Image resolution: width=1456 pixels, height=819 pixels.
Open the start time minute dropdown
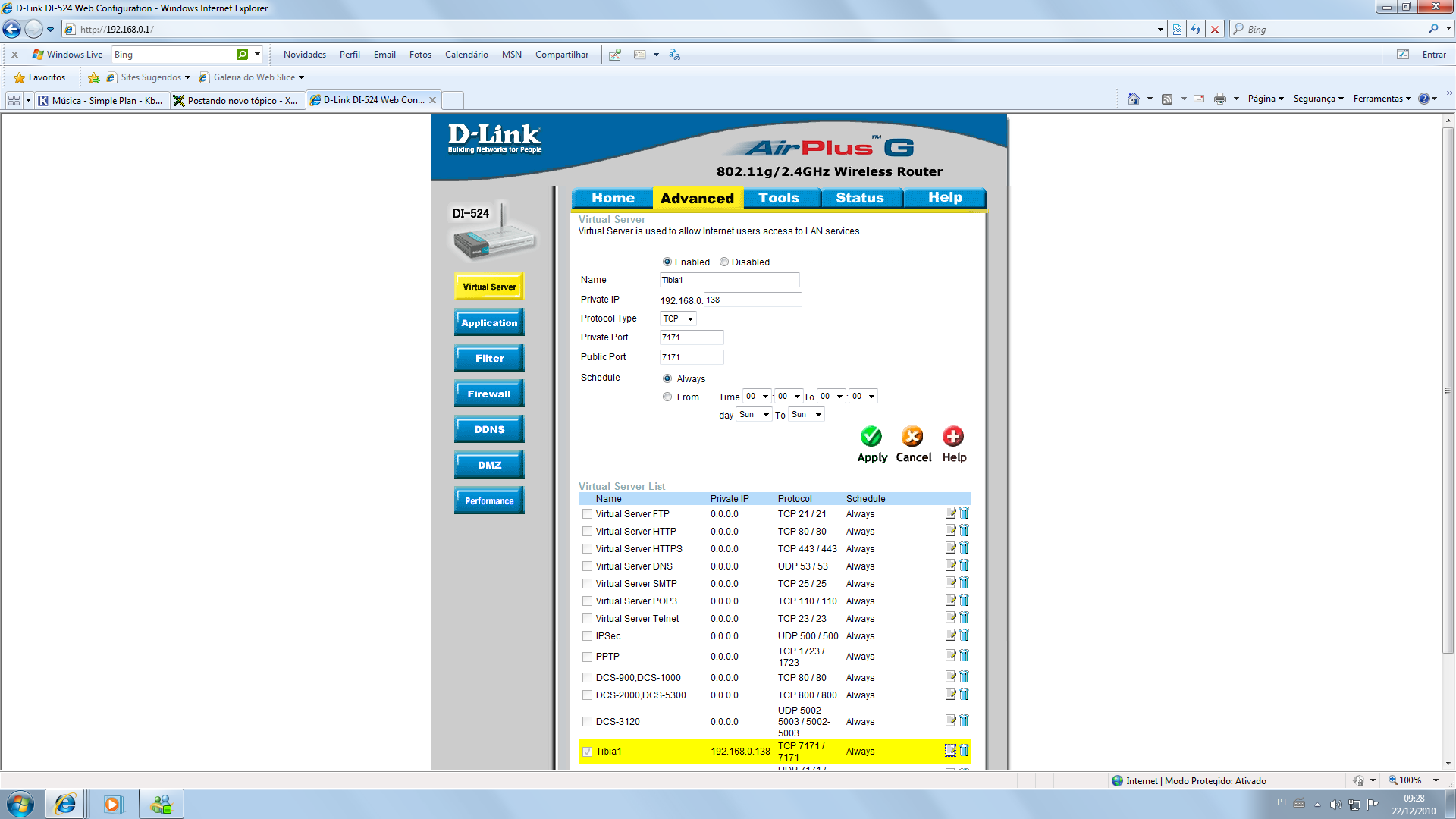pos(789,396)
